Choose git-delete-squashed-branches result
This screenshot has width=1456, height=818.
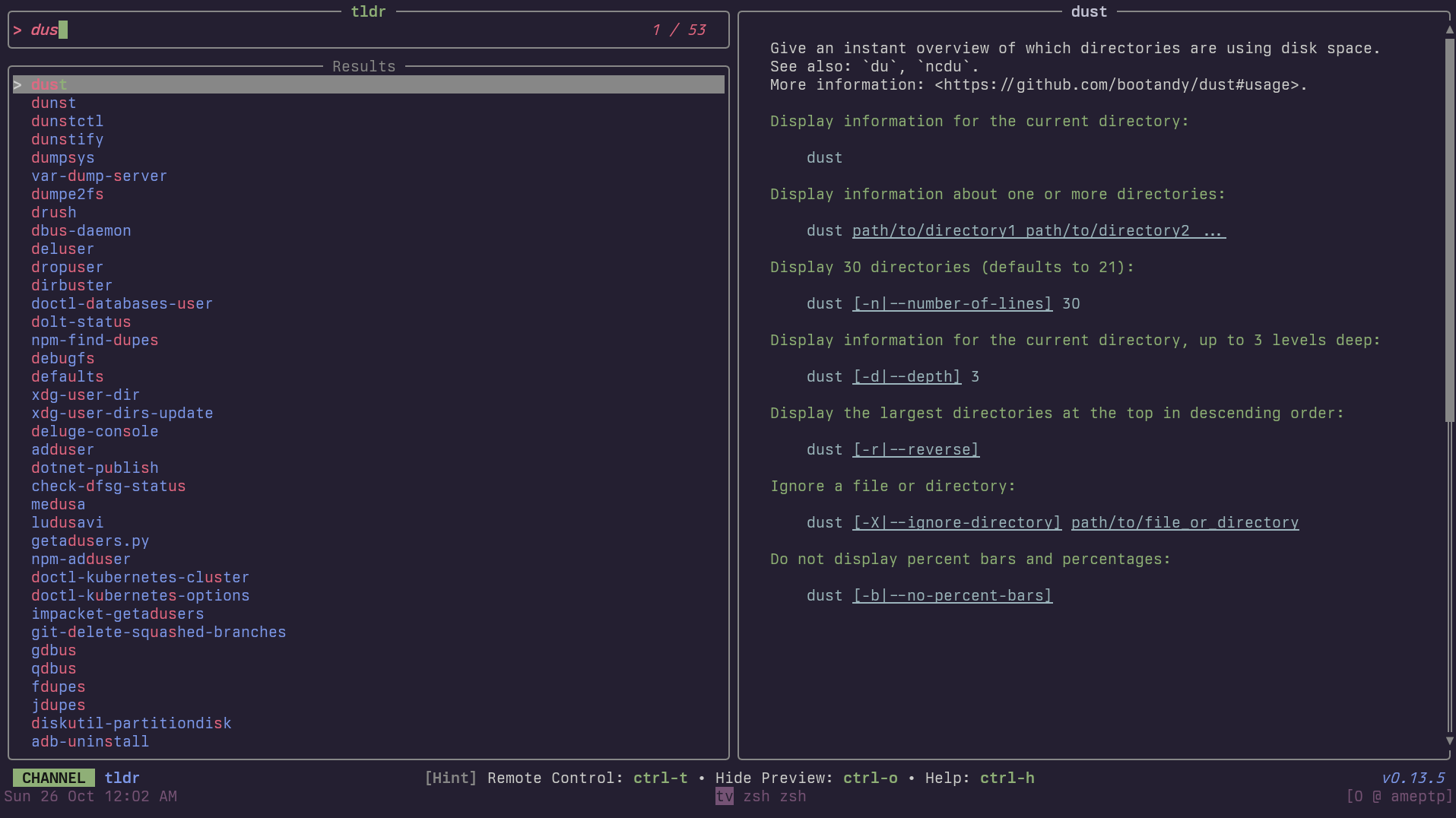click(x=158, y=633)
